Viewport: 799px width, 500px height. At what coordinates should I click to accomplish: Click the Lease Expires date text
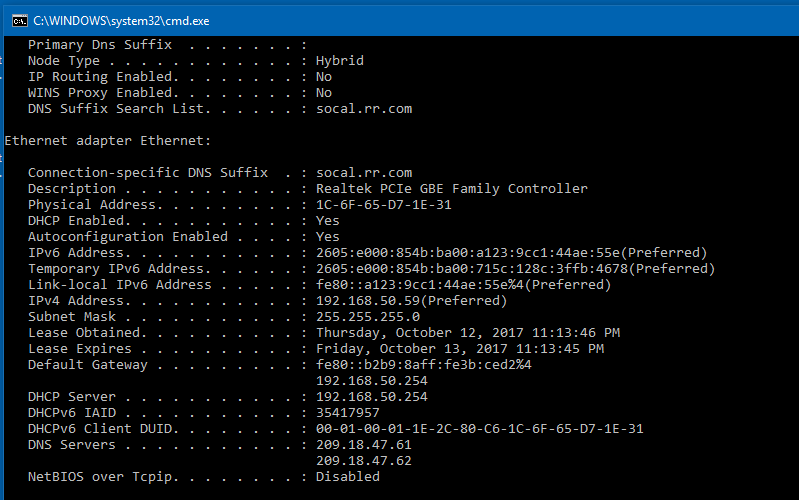[459, 349]
